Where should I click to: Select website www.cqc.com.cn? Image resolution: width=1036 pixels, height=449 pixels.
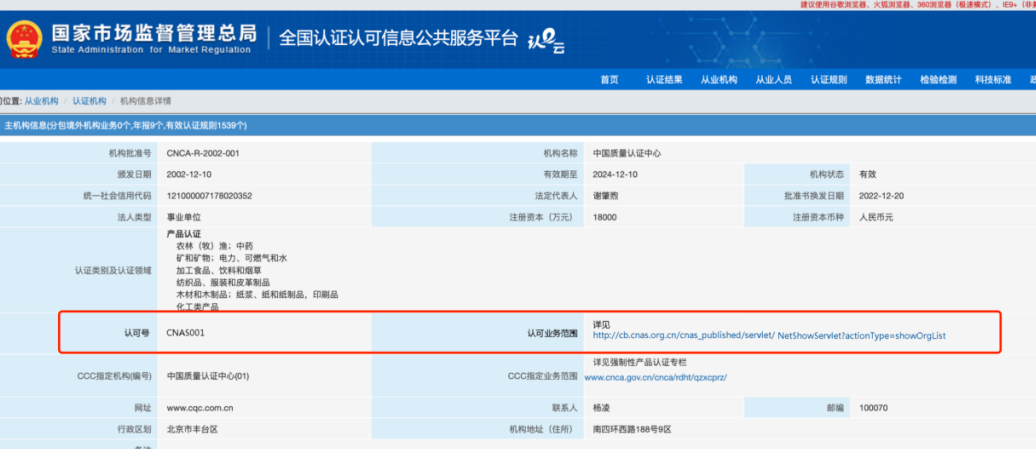click(200, 408)
